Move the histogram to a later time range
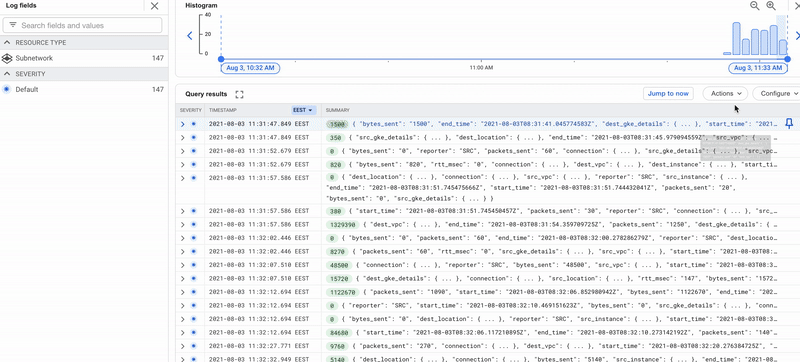Screen dimensions: 800x362 point(797,36)
